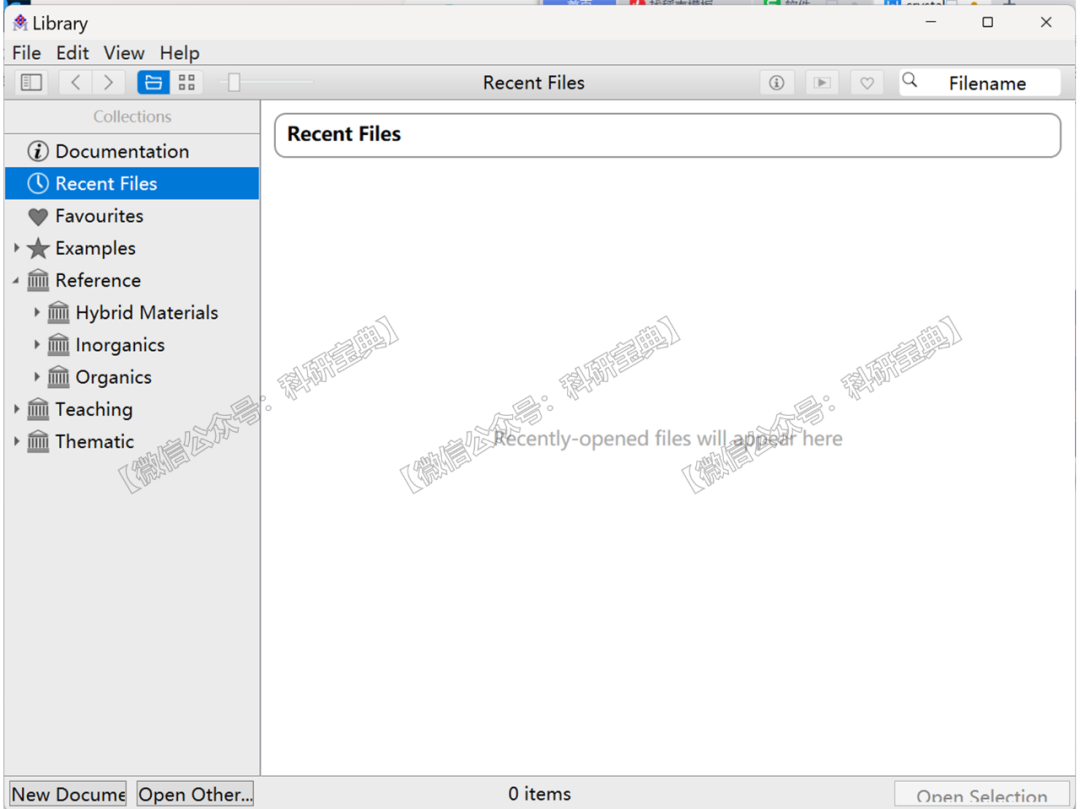1080x809 pixels.
Task: Maximize the Library window
Action: coord(988,22)
